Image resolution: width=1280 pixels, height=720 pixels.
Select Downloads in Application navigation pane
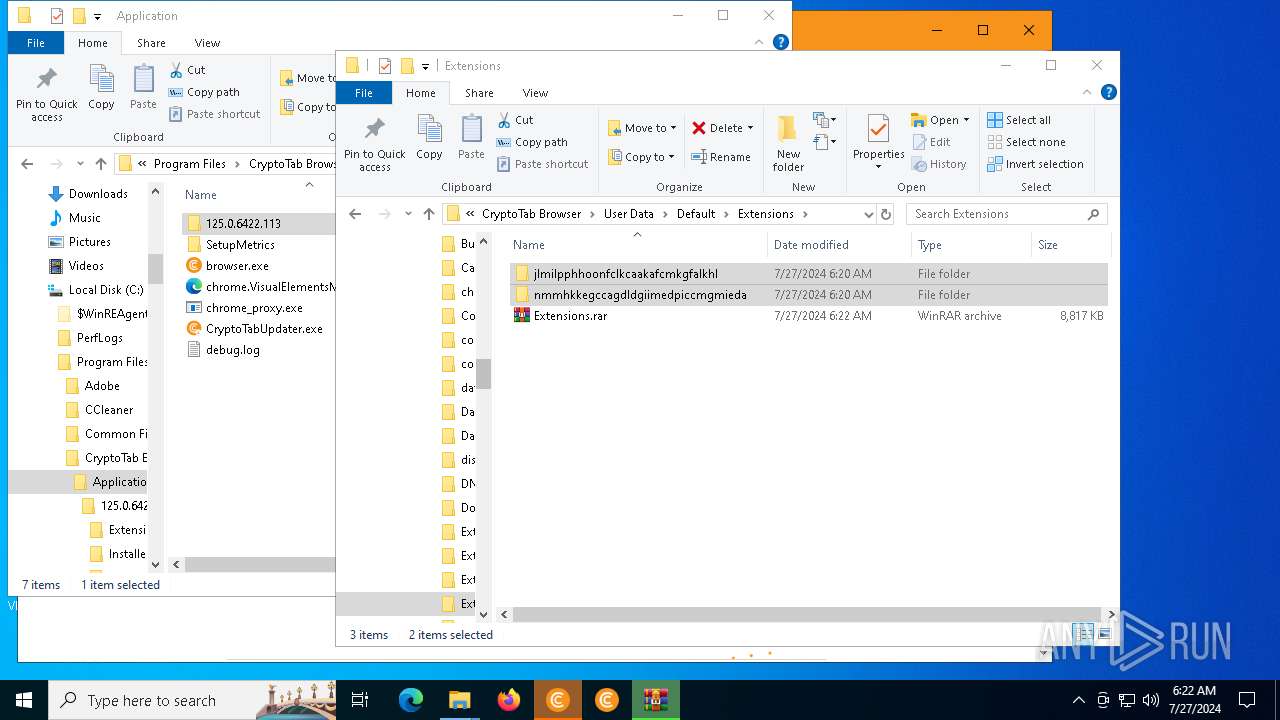click(98, 194)
